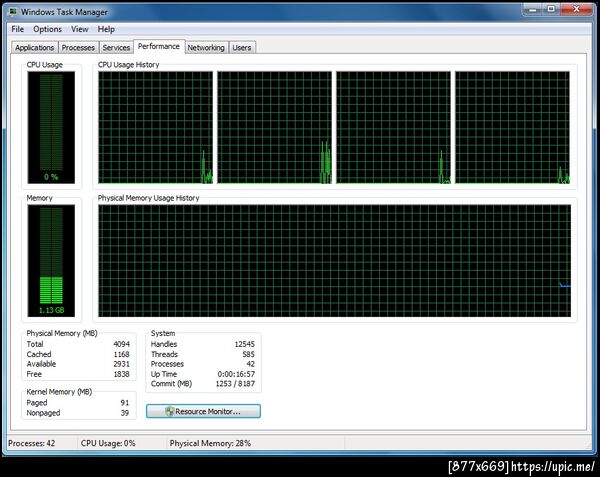Viewport: 600px width, 477px height.
Task: Click the Free memory value 1838
Action: (122, 374)
